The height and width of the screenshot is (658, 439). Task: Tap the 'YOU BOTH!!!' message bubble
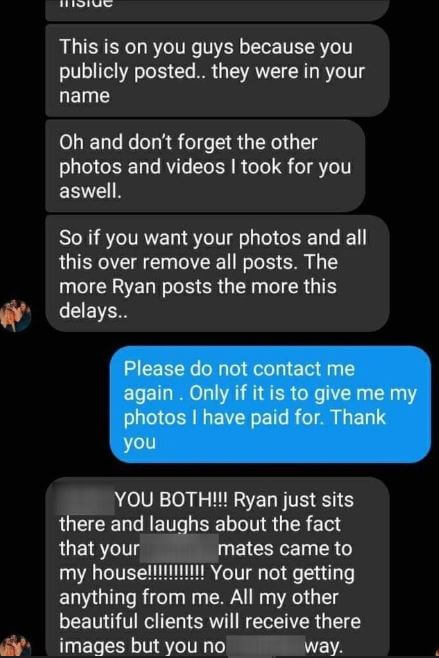click(217, 567)
